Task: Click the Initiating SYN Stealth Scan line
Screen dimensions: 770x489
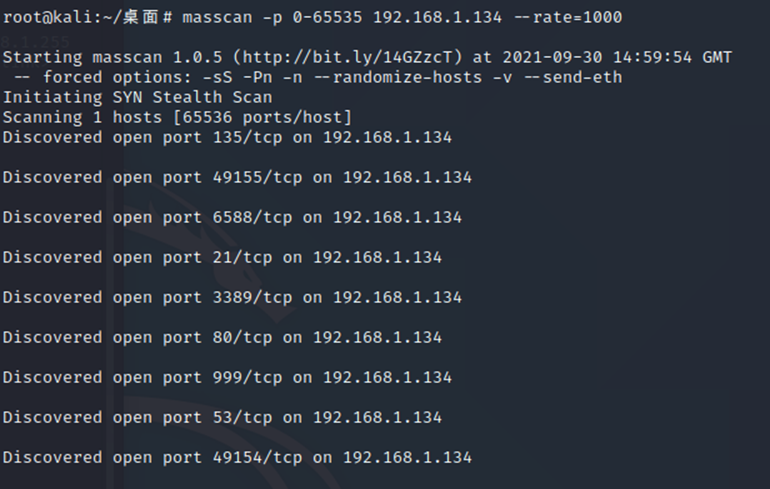Action: [137, 98]
